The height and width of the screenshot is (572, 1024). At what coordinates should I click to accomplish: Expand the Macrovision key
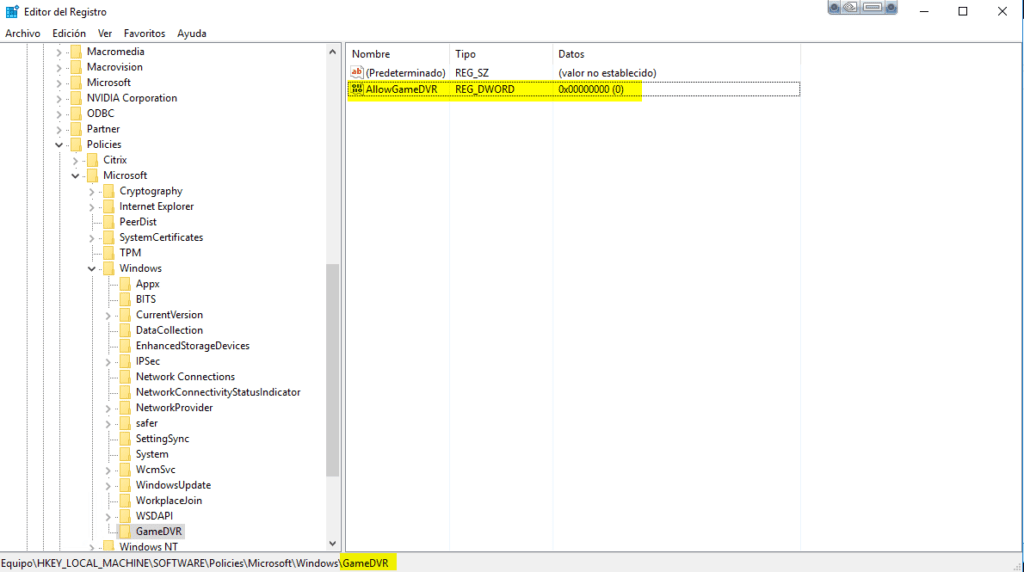click(x=59, y=67)
